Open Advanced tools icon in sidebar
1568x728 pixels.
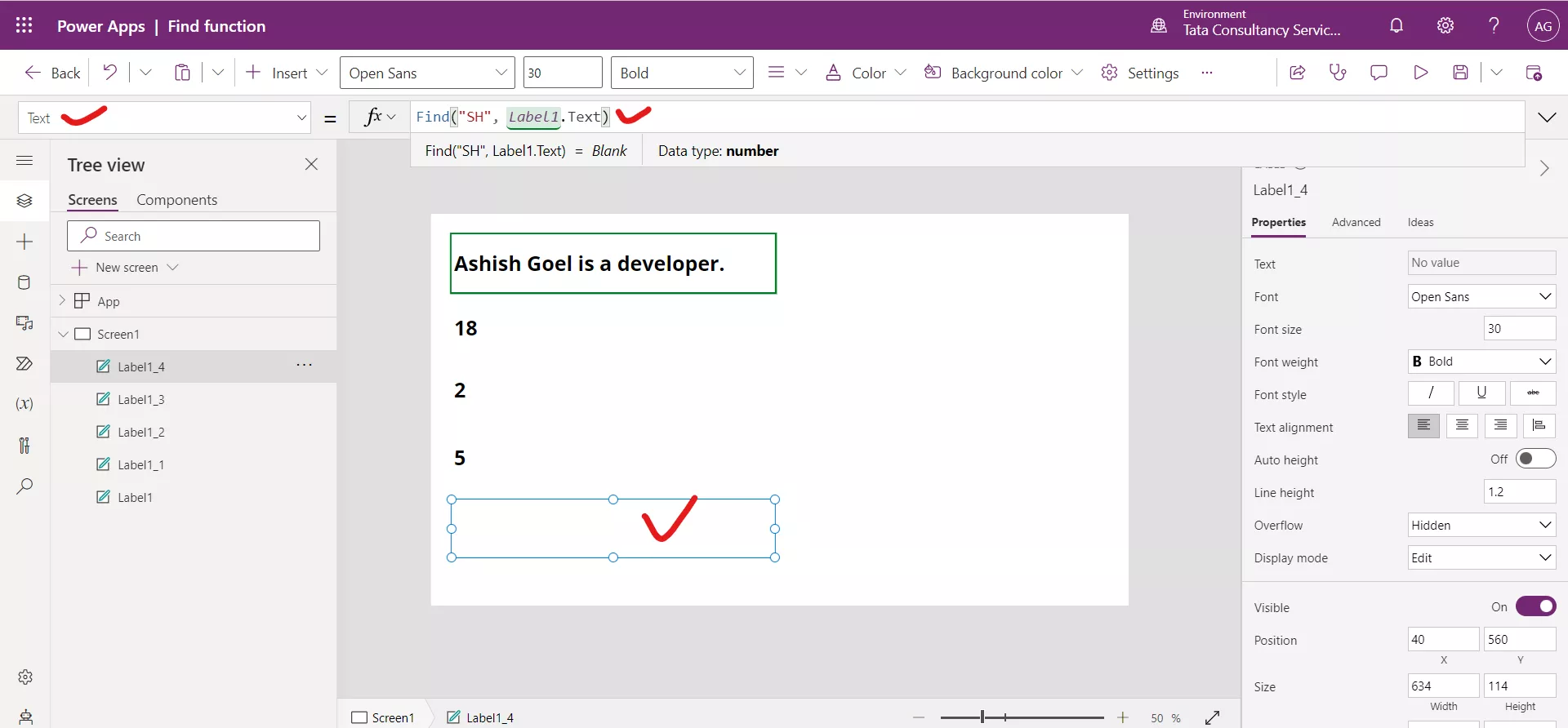tap(24, 445)
